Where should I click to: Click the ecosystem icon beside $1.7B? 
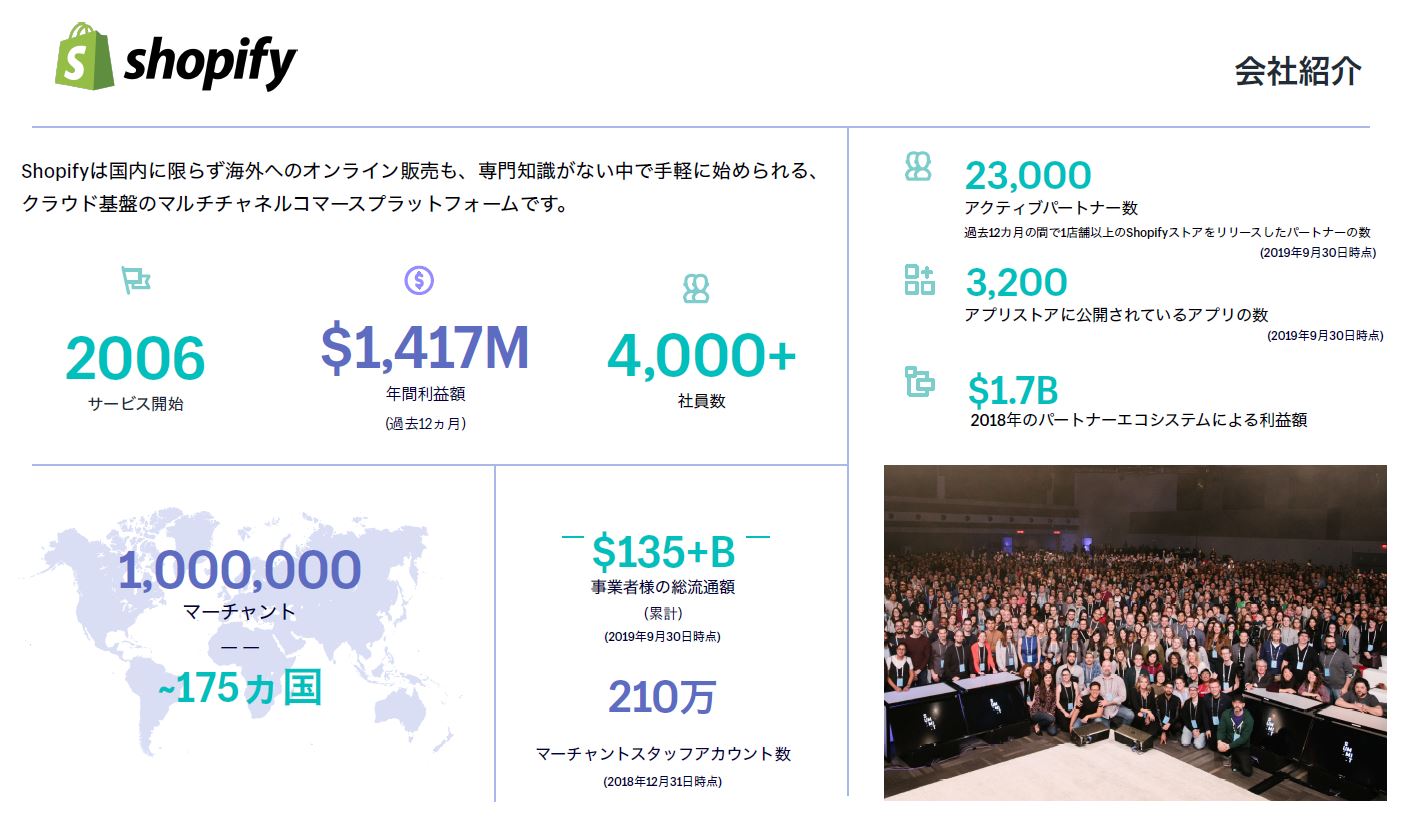point(919,382)
